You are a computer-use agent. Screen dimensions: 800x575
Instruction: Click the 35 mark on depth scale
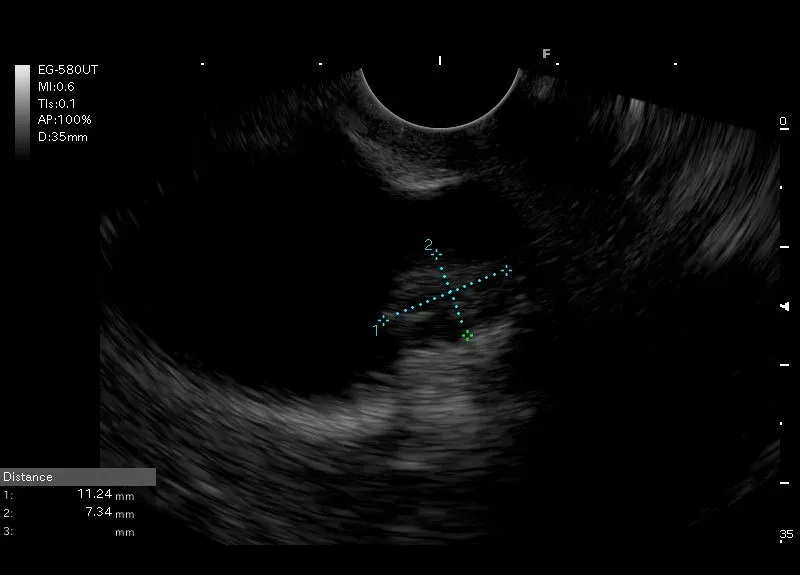coord(786,535)
